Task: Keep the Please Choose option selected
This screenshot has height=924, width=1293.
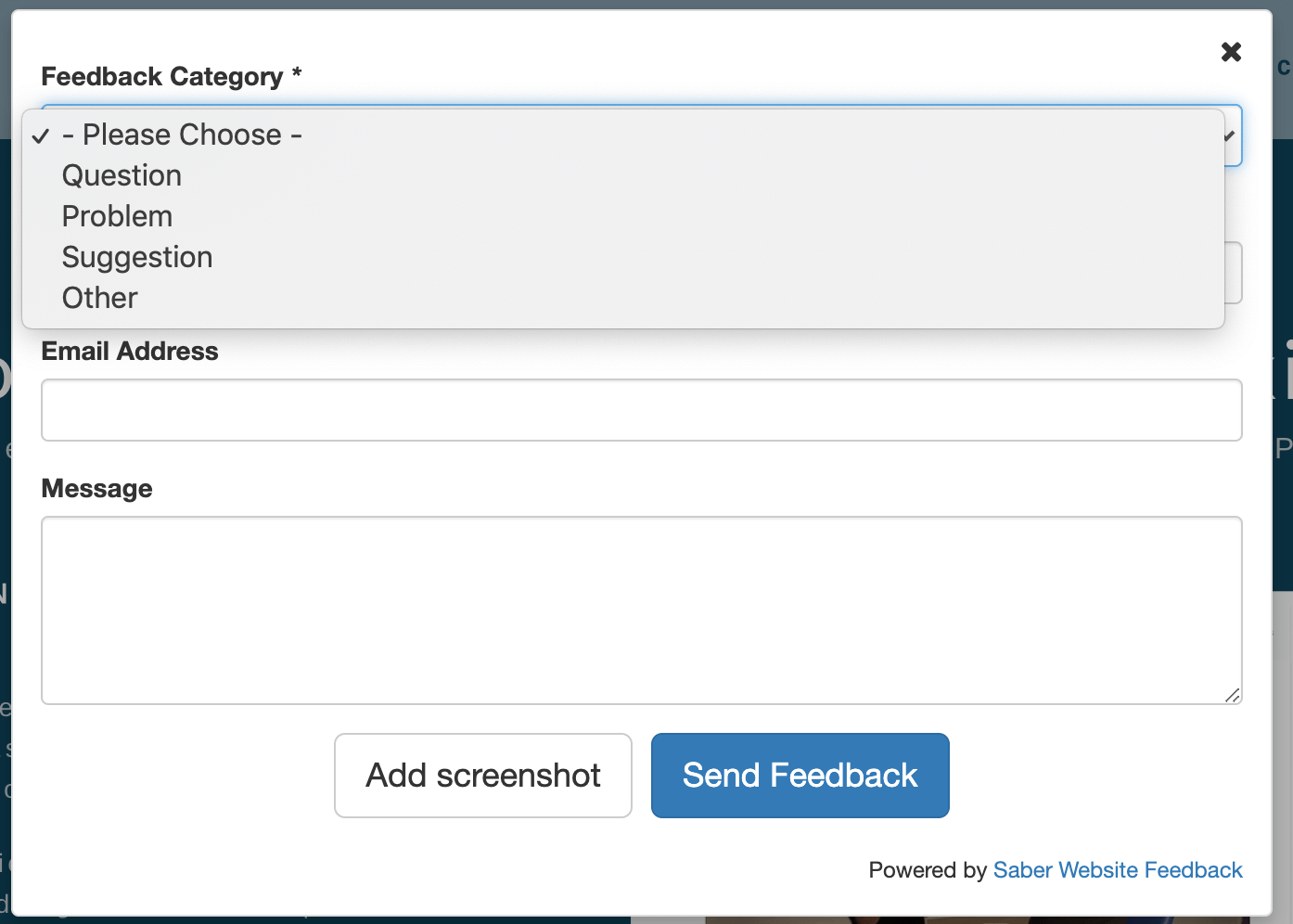Action: 181,135
